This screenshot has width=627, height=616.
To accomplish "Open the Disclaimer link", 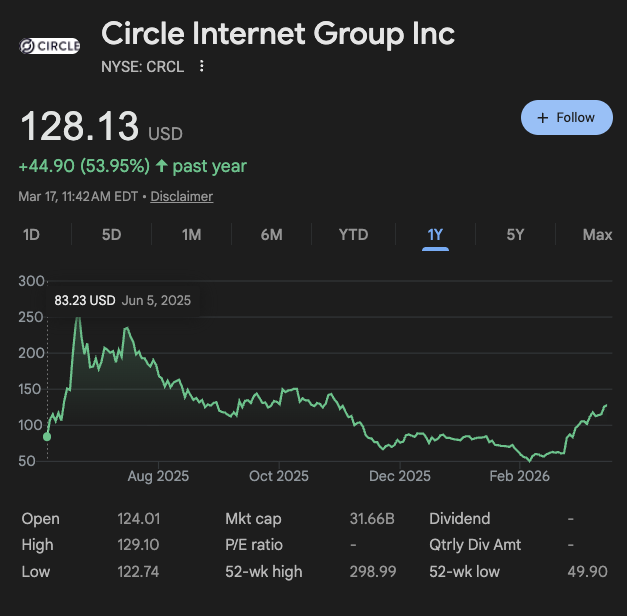I will click(182, 197).
